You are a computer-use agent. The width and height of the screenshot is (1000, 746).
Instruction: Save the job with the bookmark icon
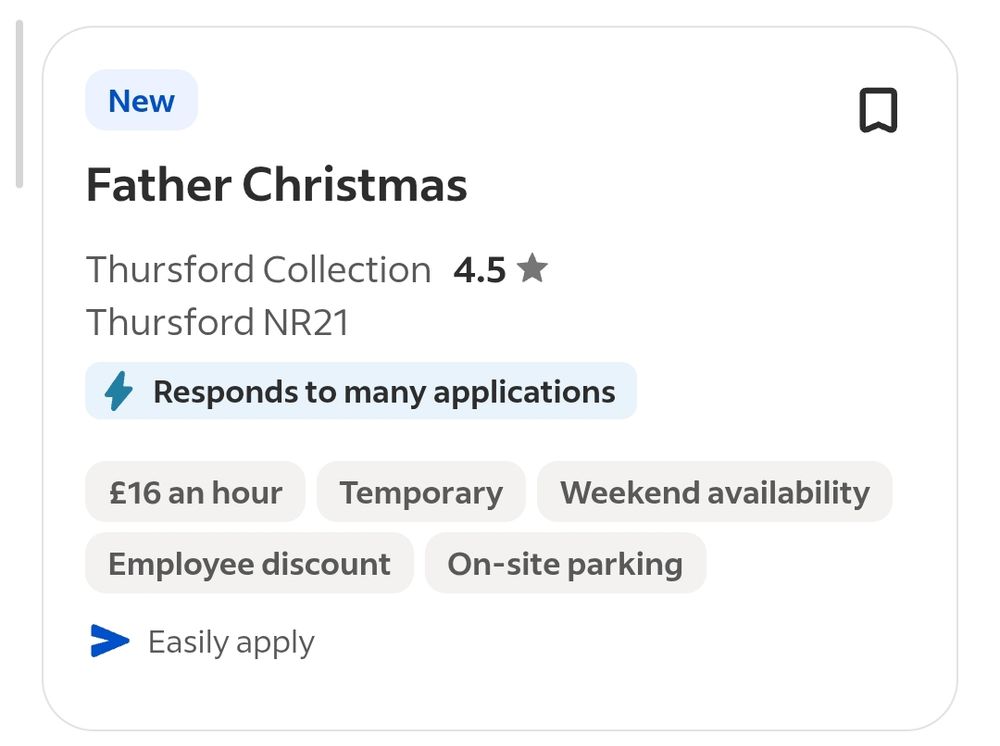878,110
